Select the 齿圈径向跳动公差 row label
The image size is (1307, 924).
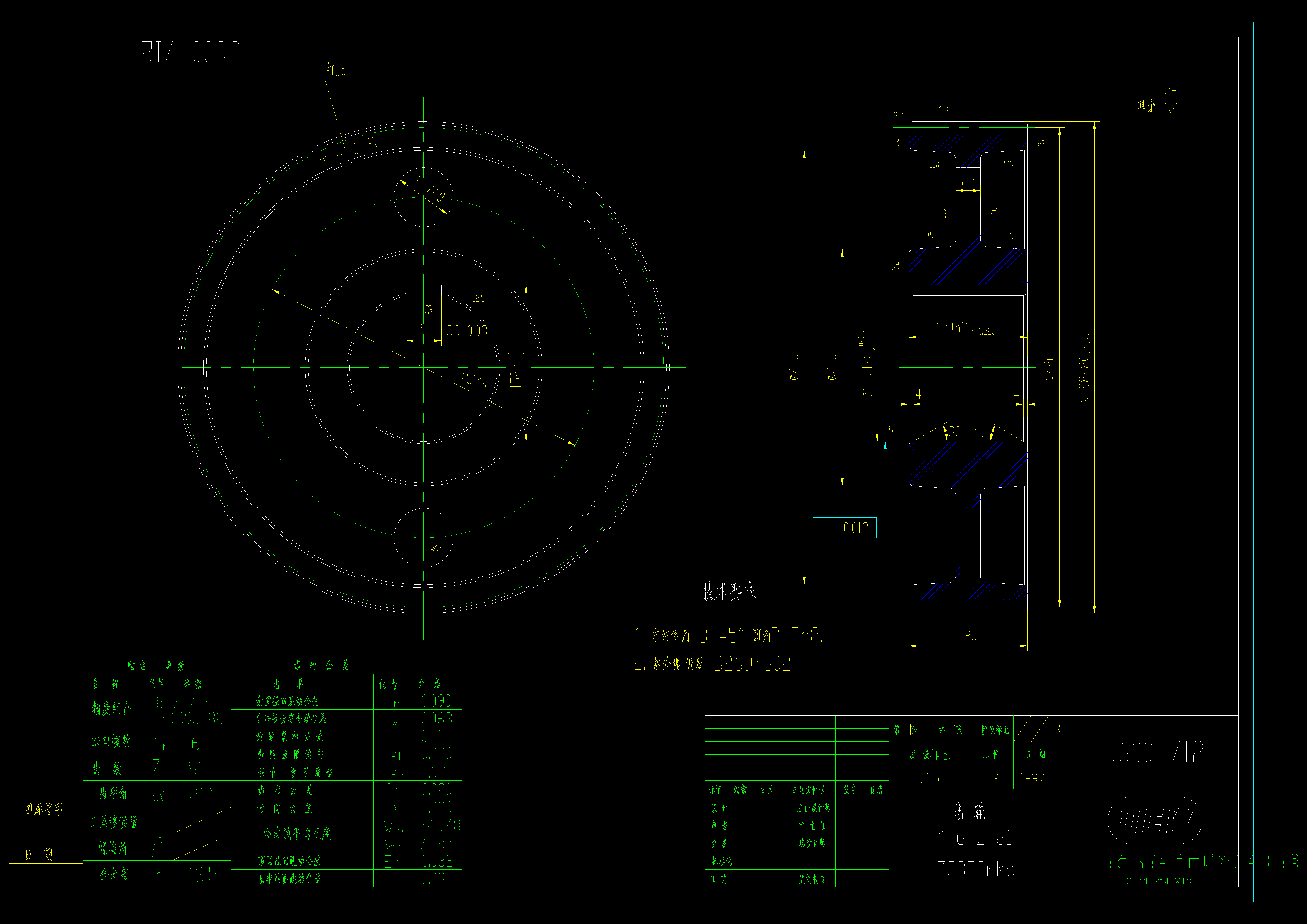coord(287,701)
